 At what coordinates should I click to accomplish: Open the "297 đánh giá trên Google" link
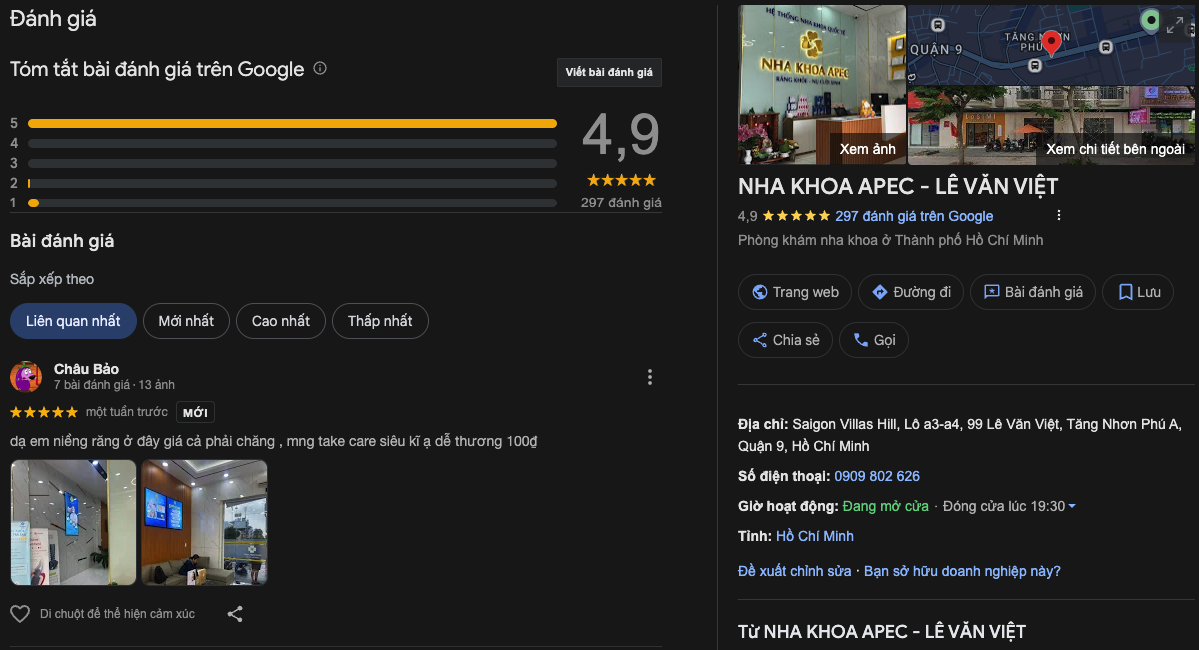[914, 216]
